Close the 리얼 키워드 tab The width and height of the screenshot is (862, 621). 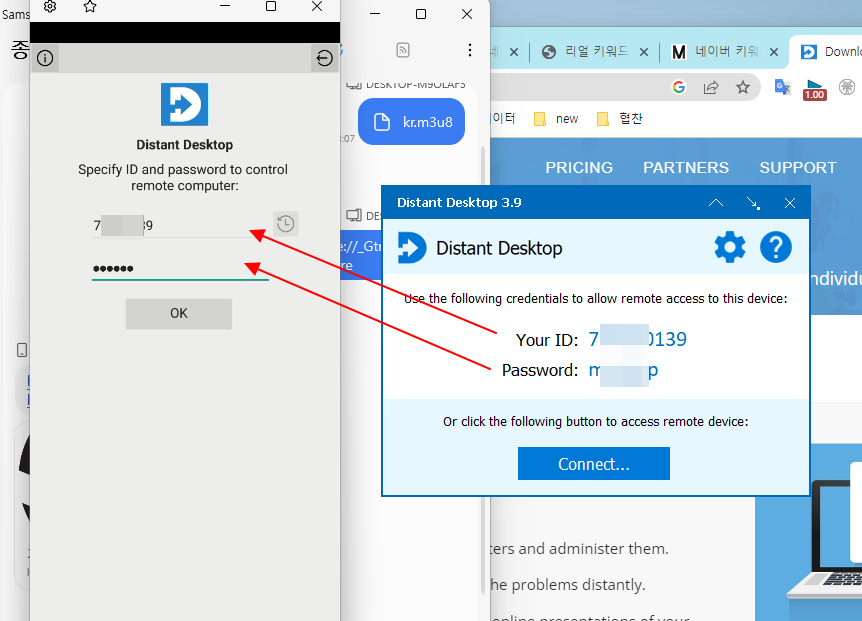pyautogui.click(x=644, y=52)
